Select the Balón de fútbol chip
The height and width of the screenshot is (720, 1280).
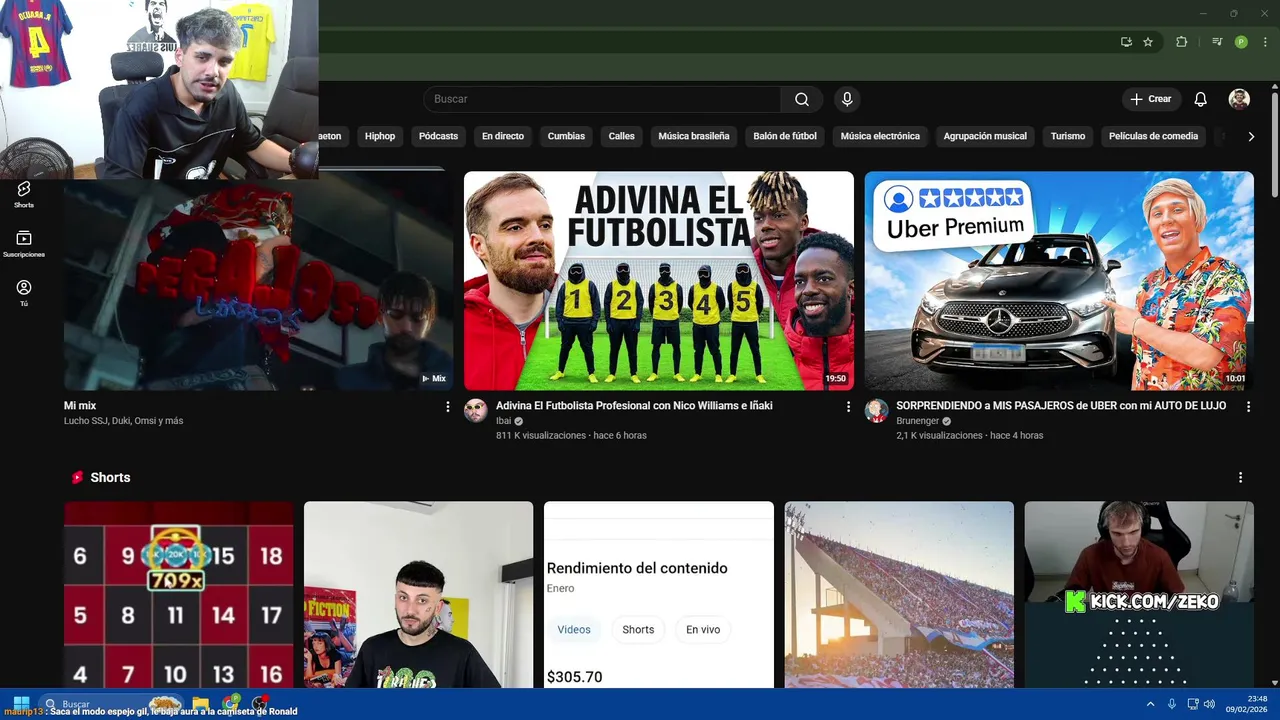point(785,136)
